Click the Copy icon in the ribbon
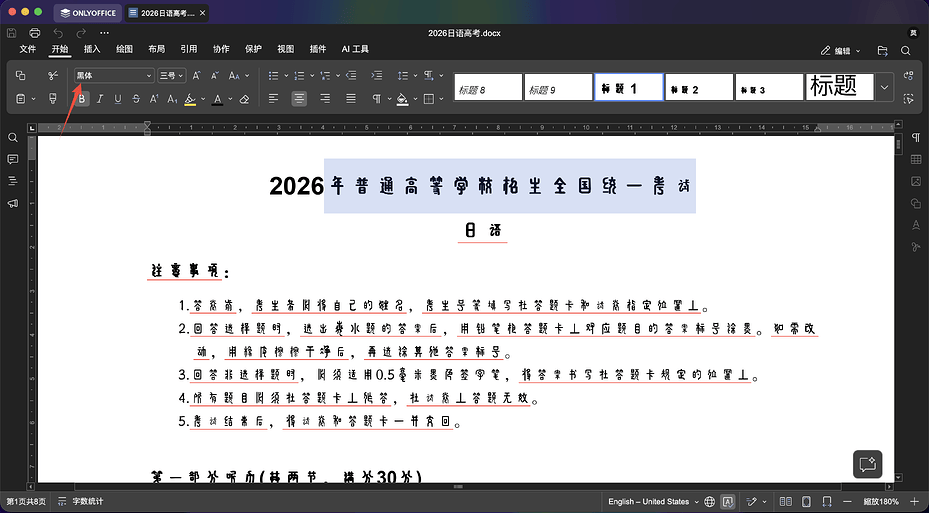Screen dimensions: 929x513 pyautogui.click(x=21, y=75)
